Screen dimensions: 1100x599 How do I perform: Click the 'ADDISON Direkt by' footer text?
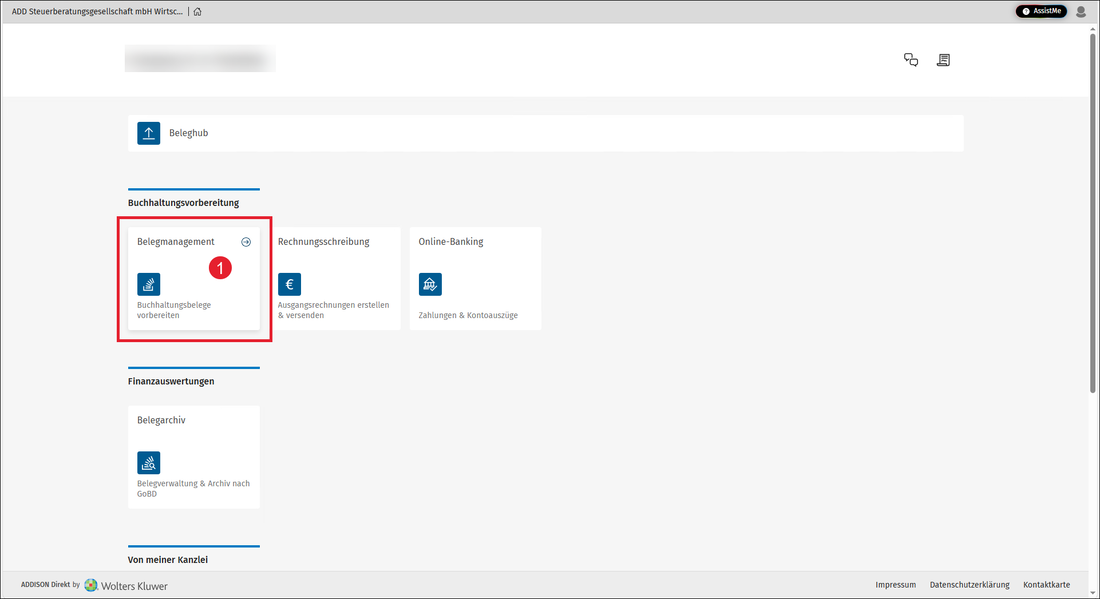51,585
